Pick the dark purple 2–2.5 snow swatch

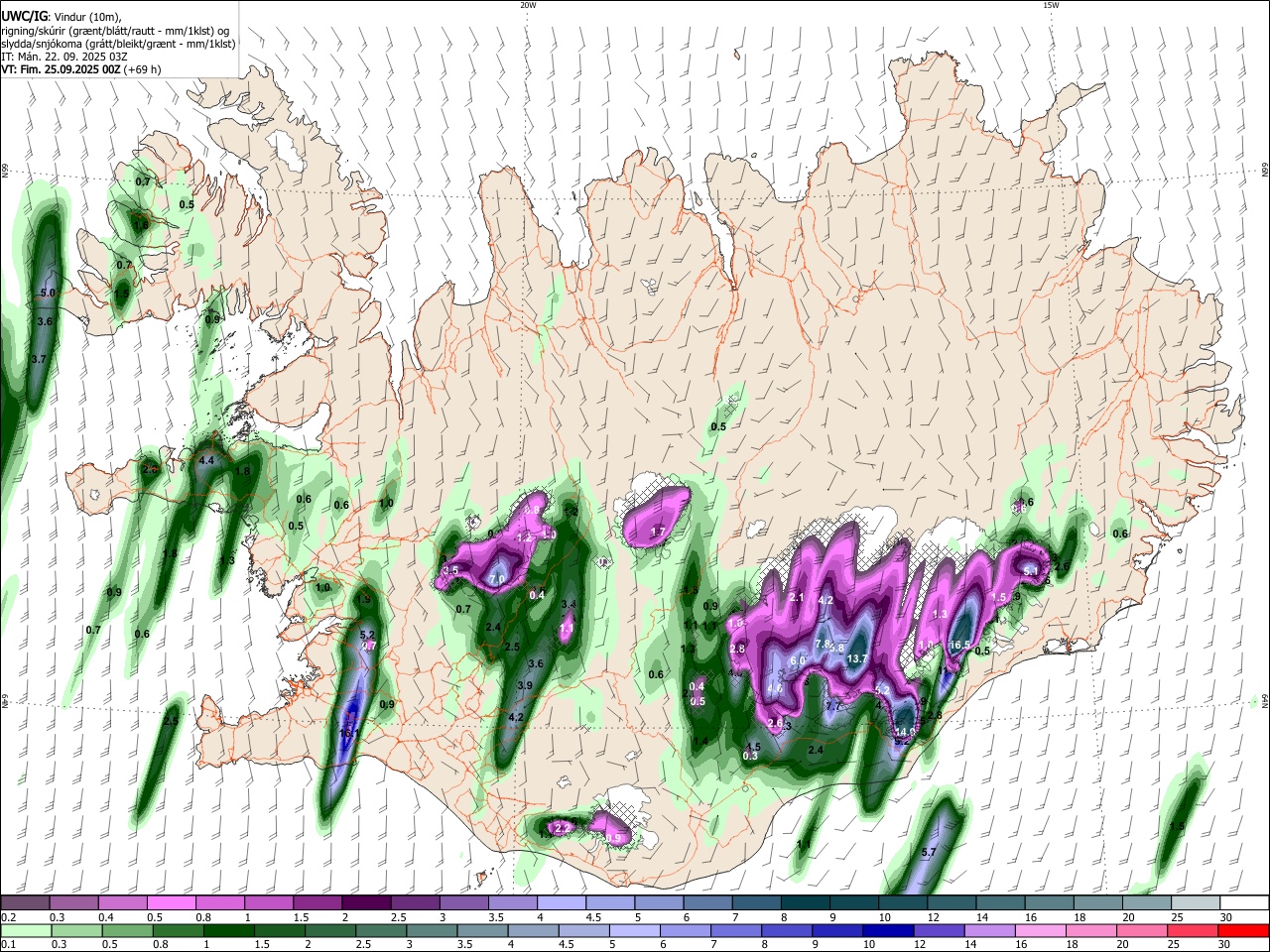(366, 901)
